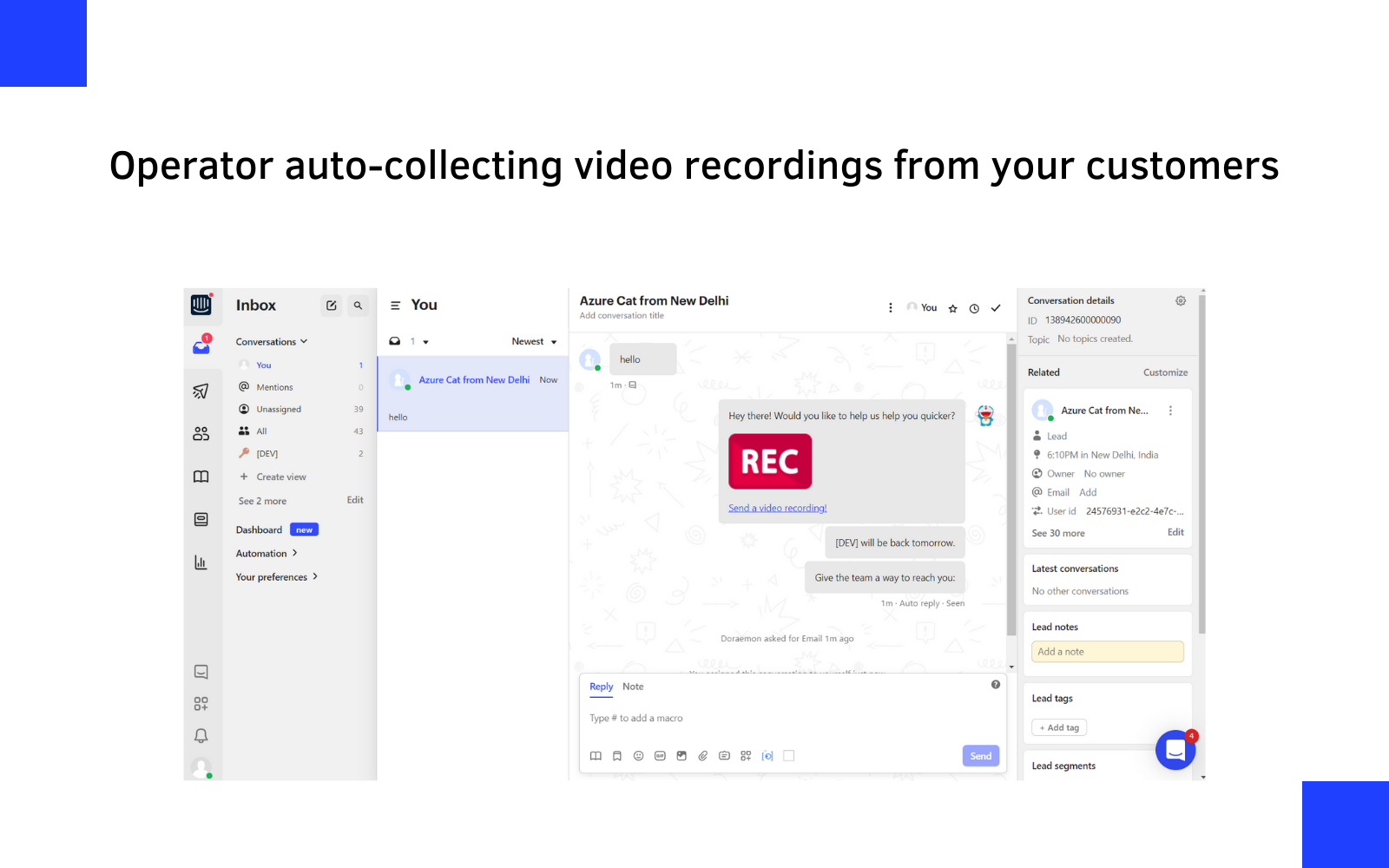The width and height of the screenshot is (1389, 868).
Task: Open the Knowledge Base sidebar icon
Action: click(201, 476)
